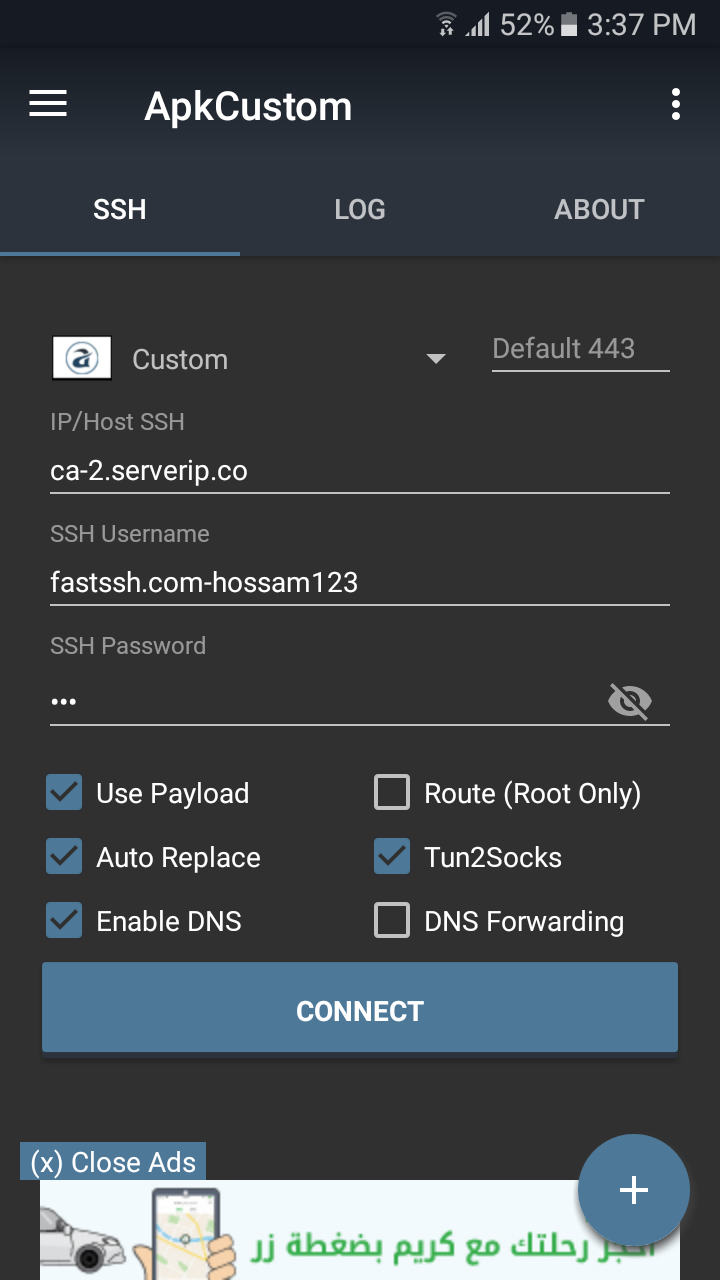This screenshot has width=720, height=1280.
Task: Open the ABOUT tab
Action: [x=599, y=209]
